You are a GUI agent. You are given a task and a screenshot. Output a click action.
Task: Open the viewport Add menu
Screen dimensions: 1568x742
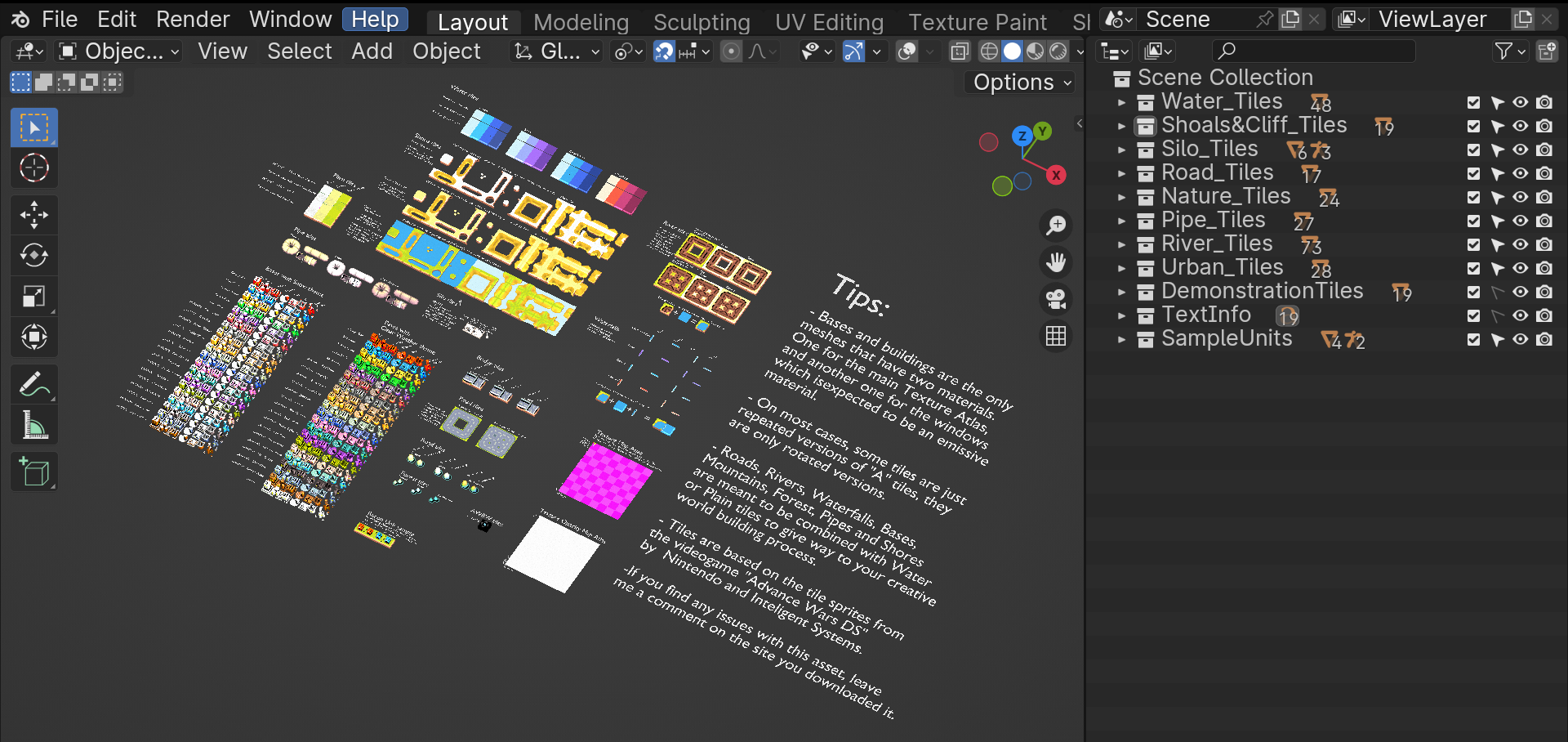[x=372, y=51]
